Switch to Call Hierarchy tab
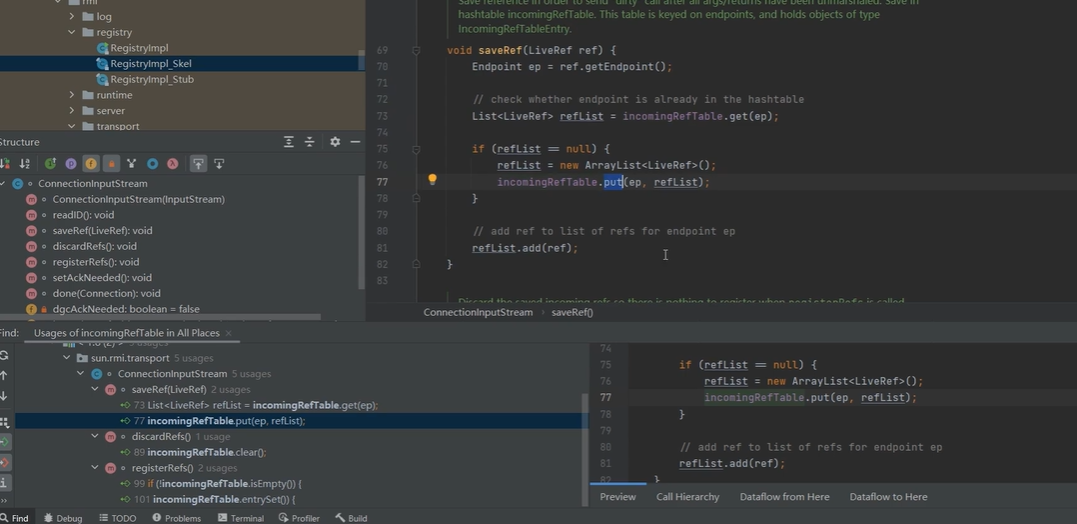1077x524 pixels. [x=687, y=497]
